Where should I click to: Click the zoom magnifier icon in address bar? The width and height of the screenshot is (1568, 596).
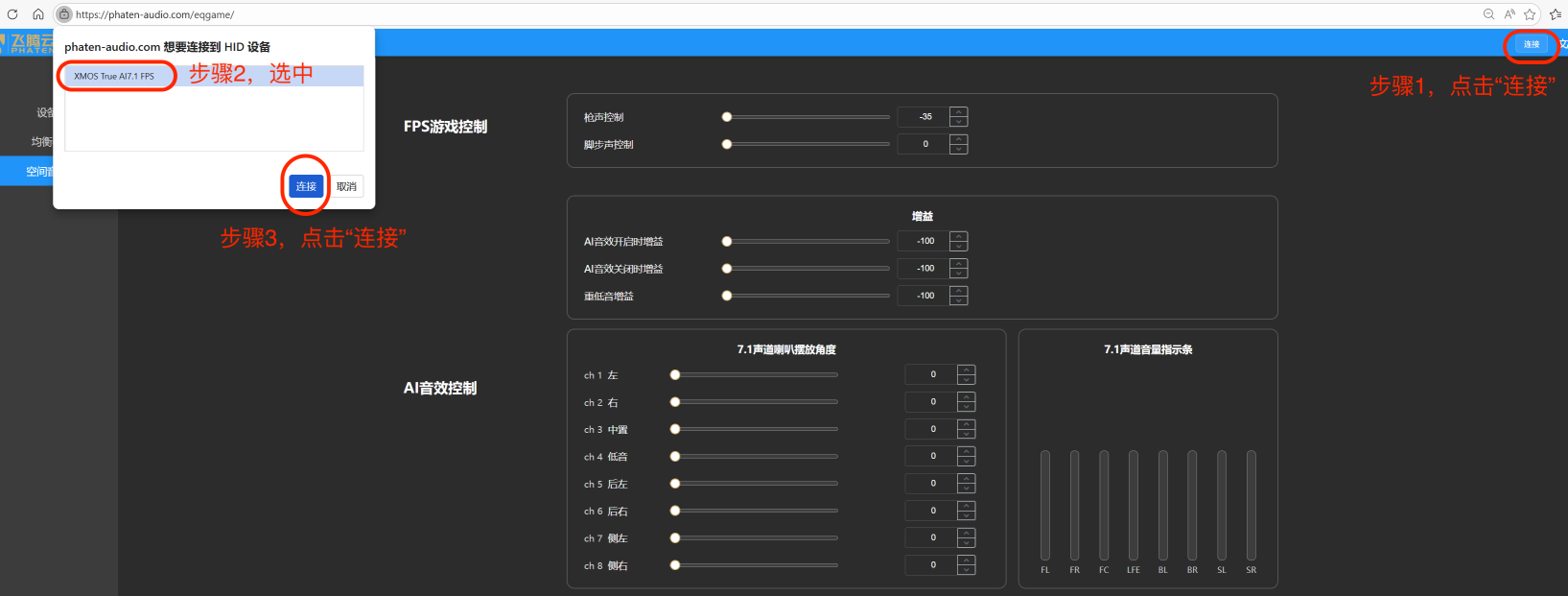[x=1488, y=14]
